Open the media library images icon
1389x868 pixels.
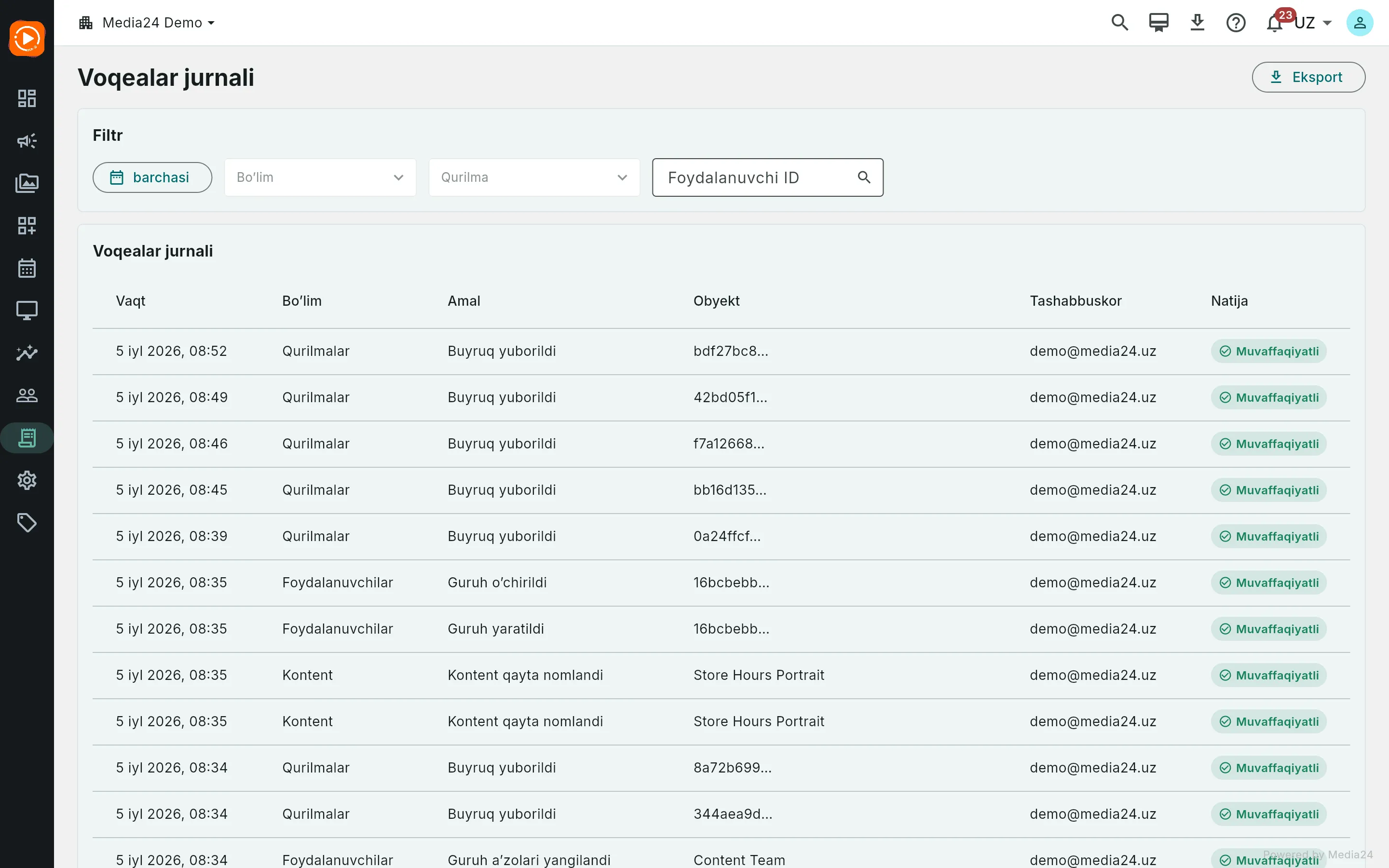click(27, 183)
